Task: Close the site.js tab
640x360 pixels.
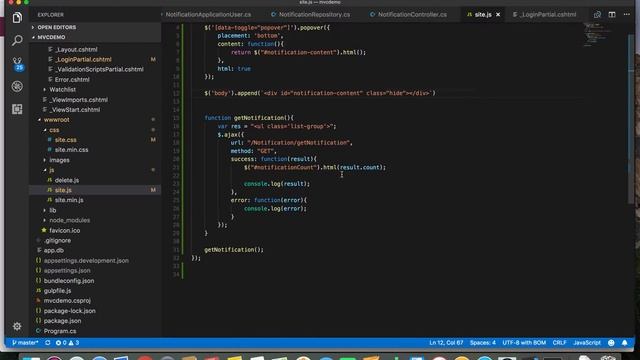Action: click(498, 14)
